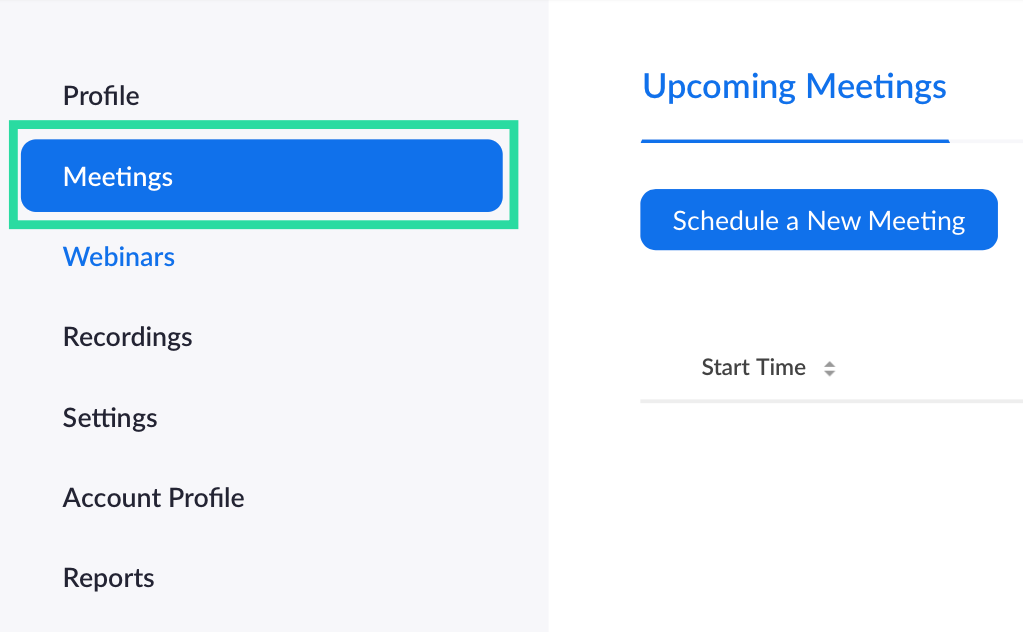Viewport: 1023px width, 632px height.
Task: Open Recordings from the sidebar
Action: pyautogui.click(x=127, y=337)
